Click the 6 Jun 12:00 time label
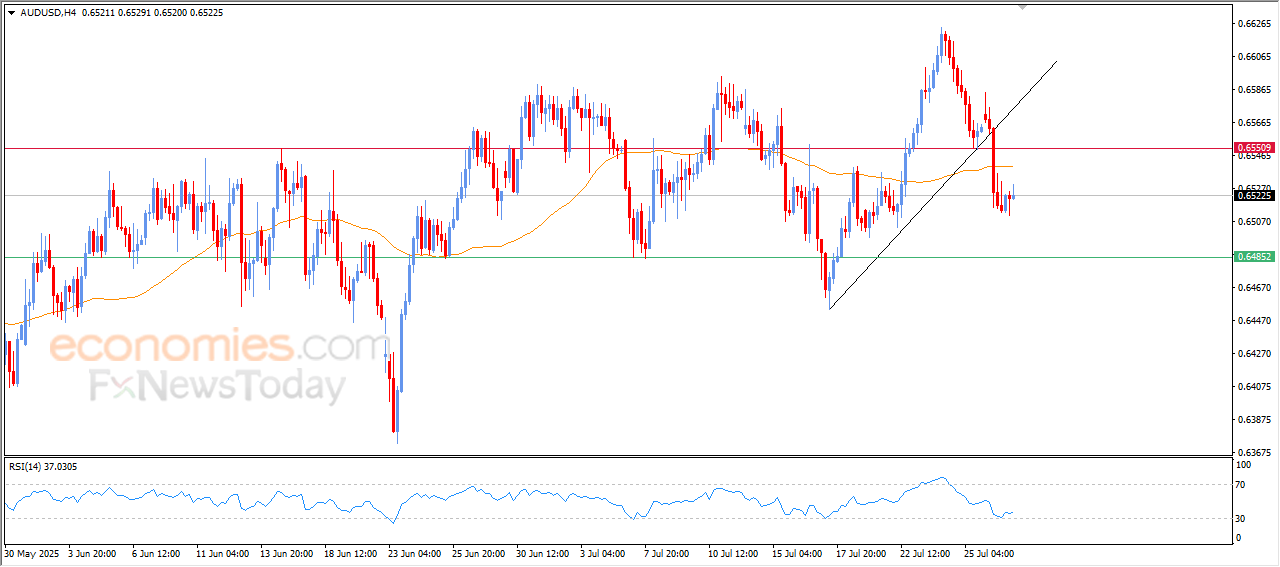Viewport: 1280px width, 567px height. tap(157, 552)
